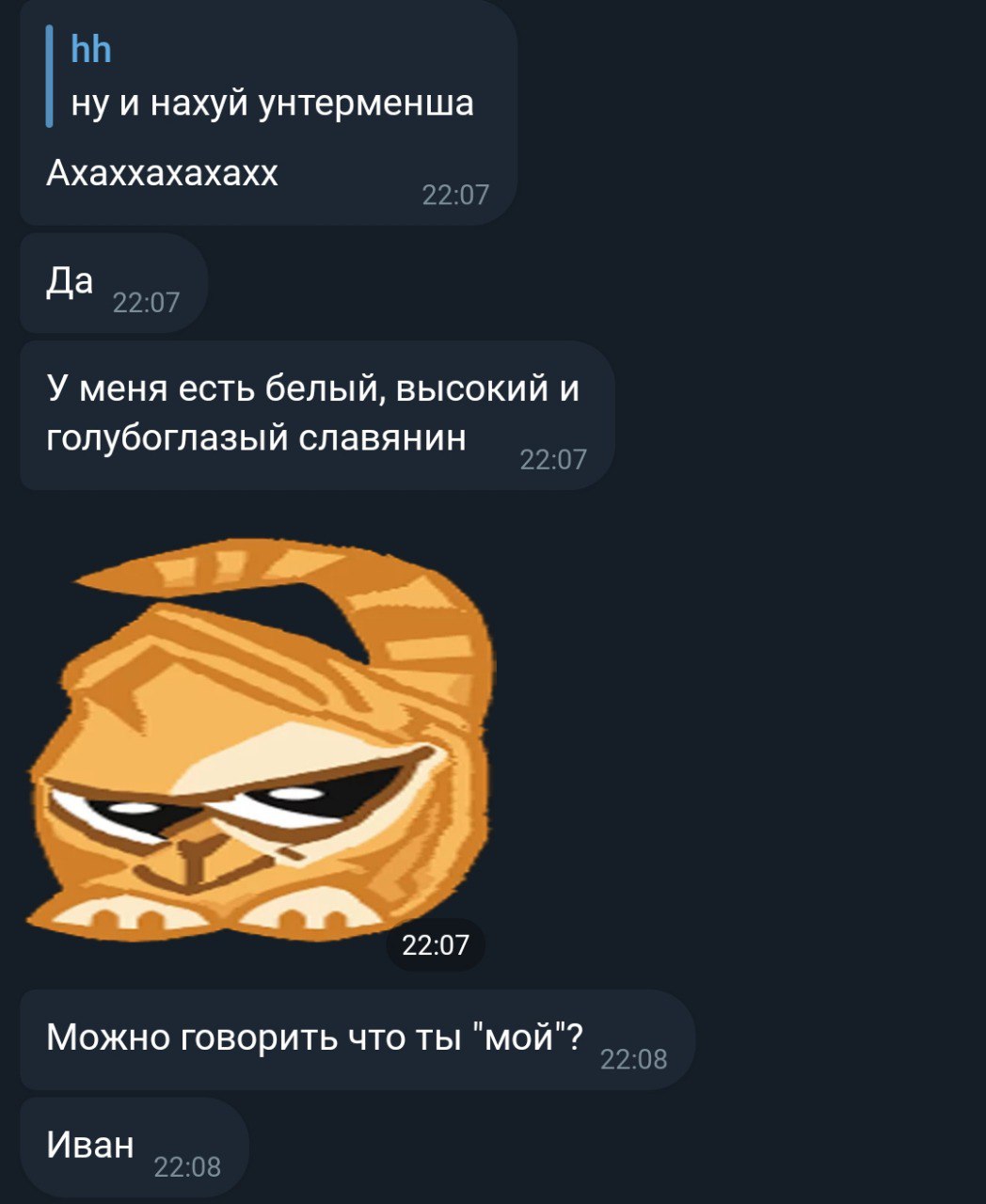
Task: Select message starting "У меня есть белый"
Action: [317, 415]
